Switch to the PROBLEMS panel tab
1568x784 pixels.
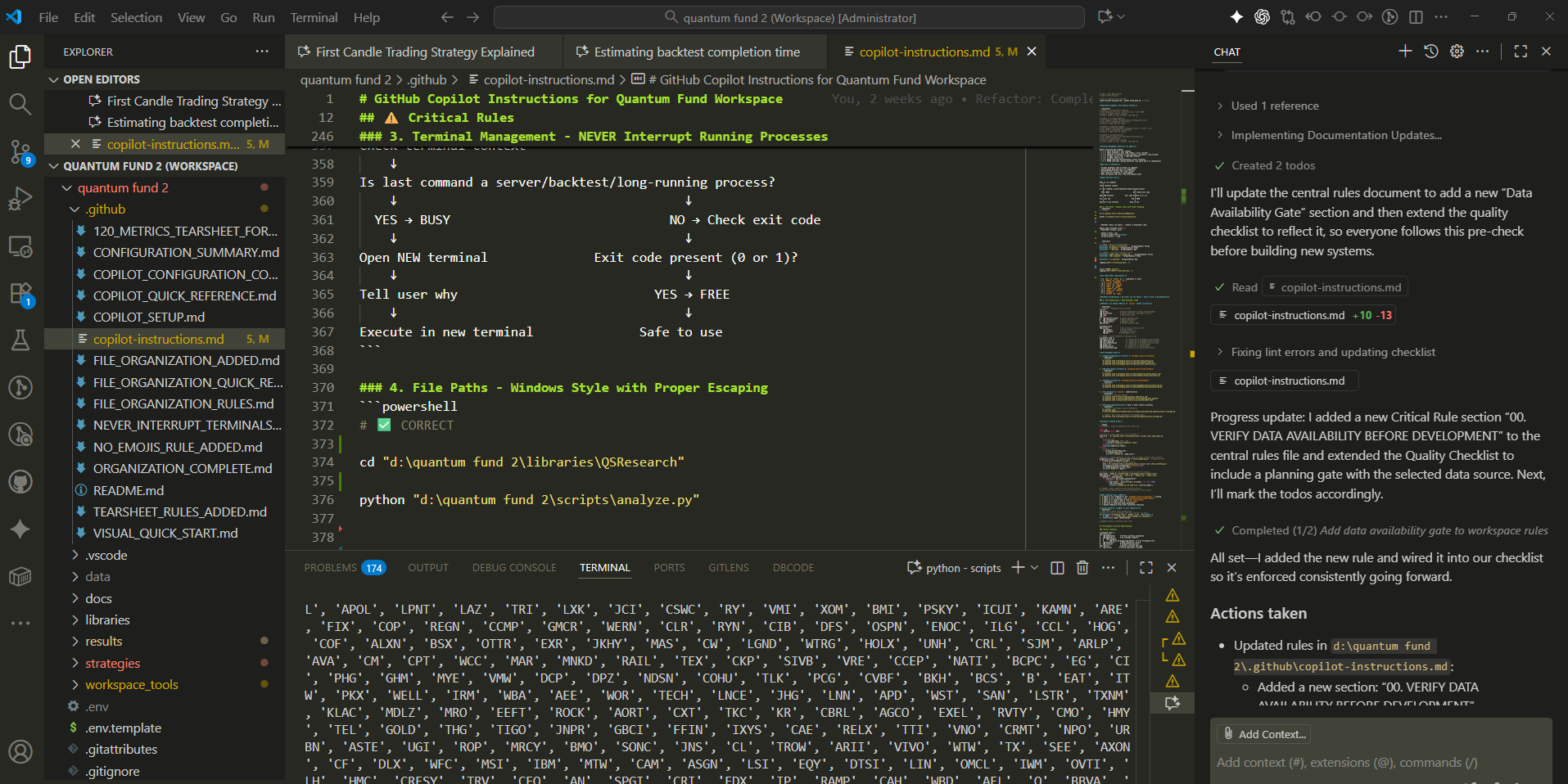point(330,568)
